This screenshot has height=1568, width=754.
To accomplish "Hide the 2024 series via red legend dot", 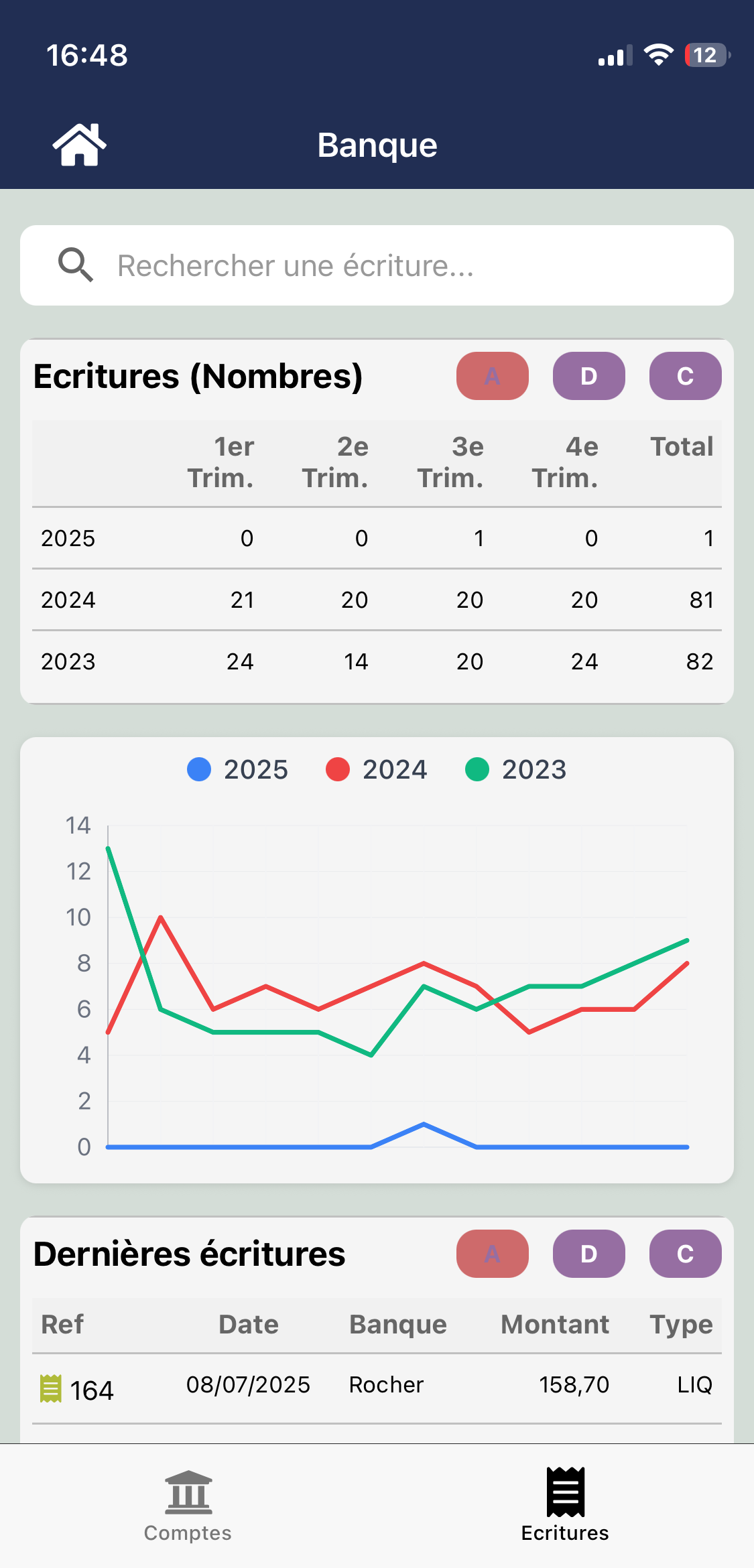I will (x=338, y=769).
